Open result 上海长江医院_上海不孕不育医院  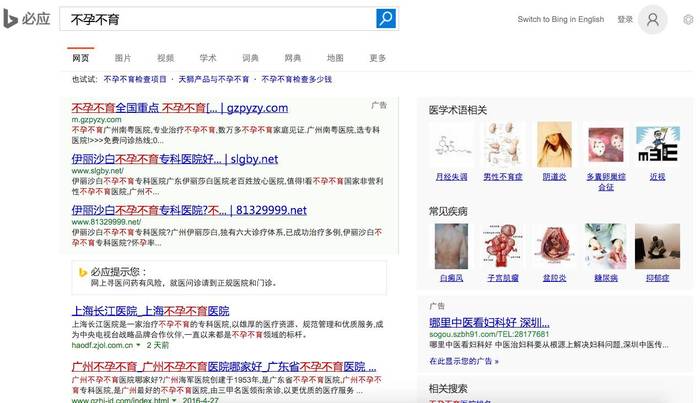point(150,311)
